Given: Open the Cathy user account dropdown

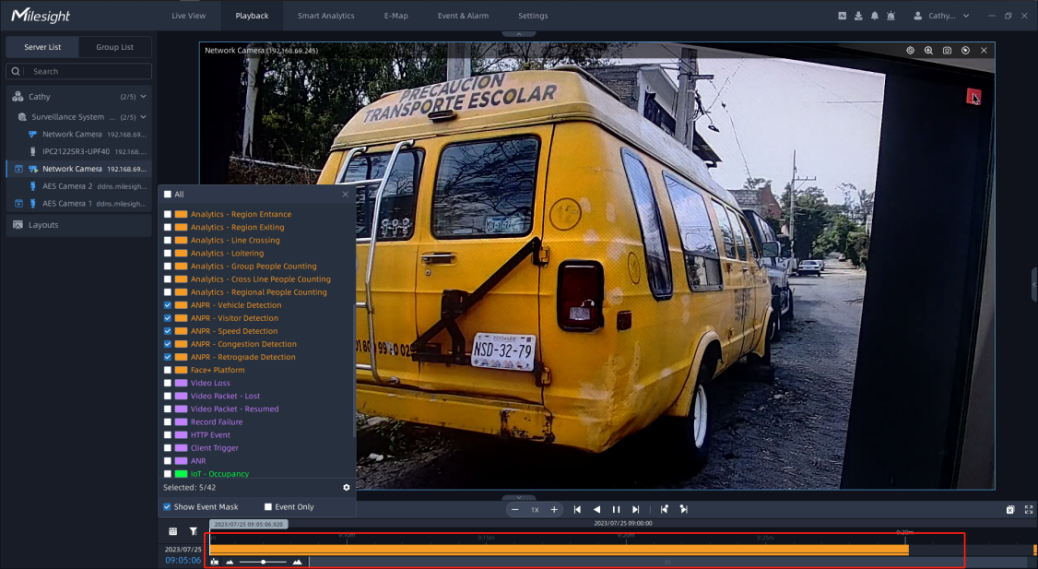Looking at the screenshot, I should pos(966,16).
